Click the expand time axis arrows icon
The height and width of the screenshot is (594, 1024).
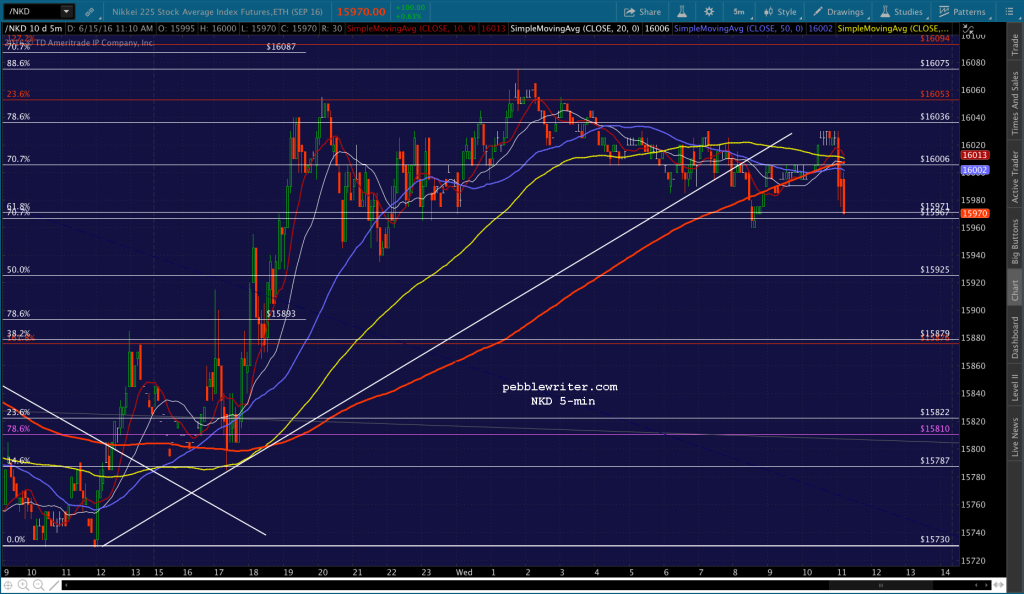[999, 586]
